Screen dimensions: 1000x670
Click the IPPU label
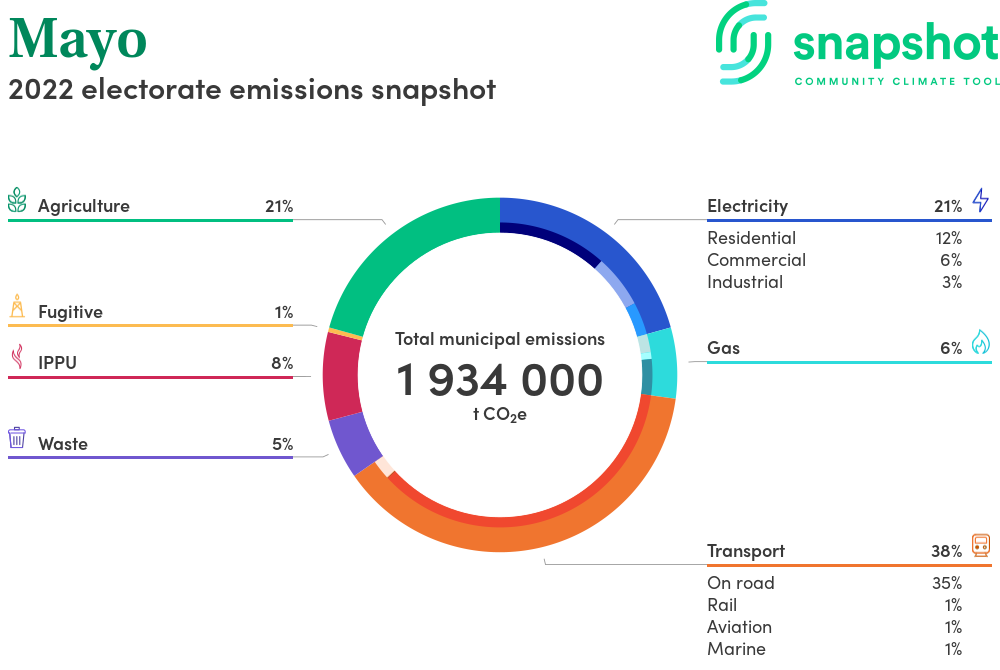click(57, 363)
